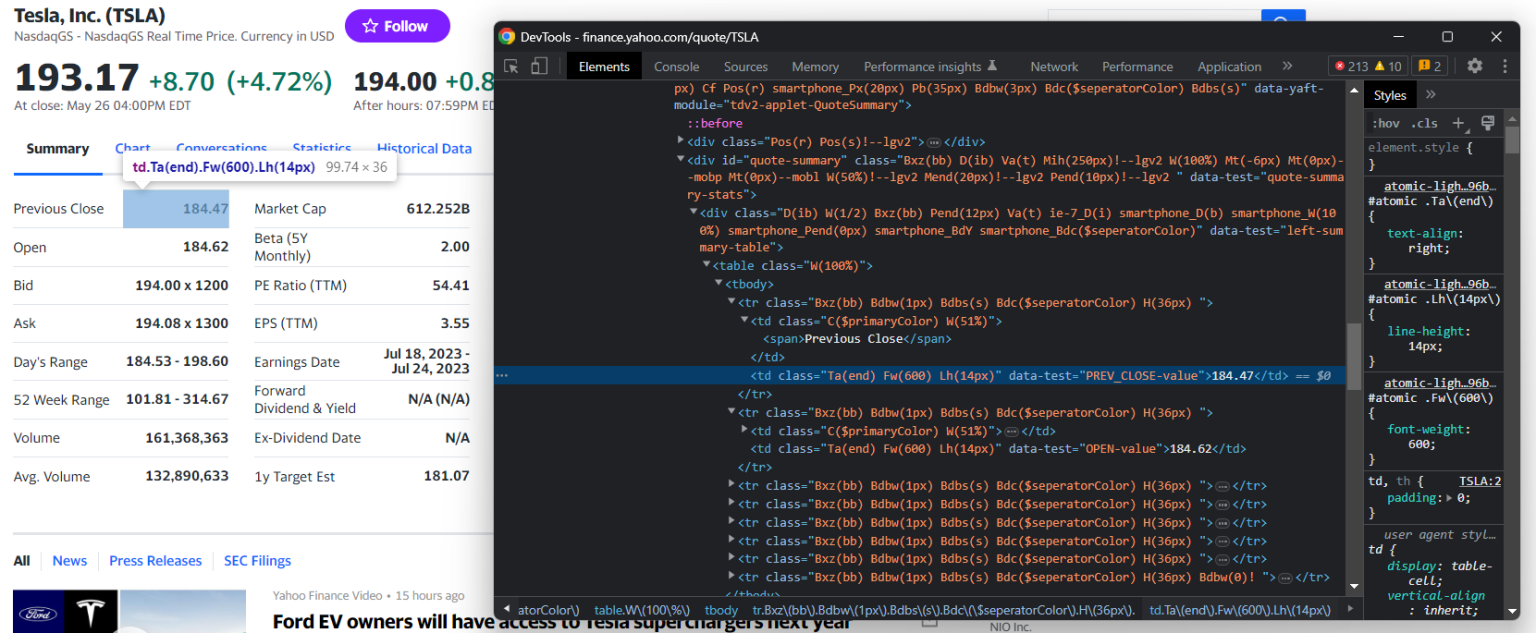Open computed styles sidebar icon in Styles pane
The height and width of the screenshot is (633, 1536).
tap(1487, 123)
